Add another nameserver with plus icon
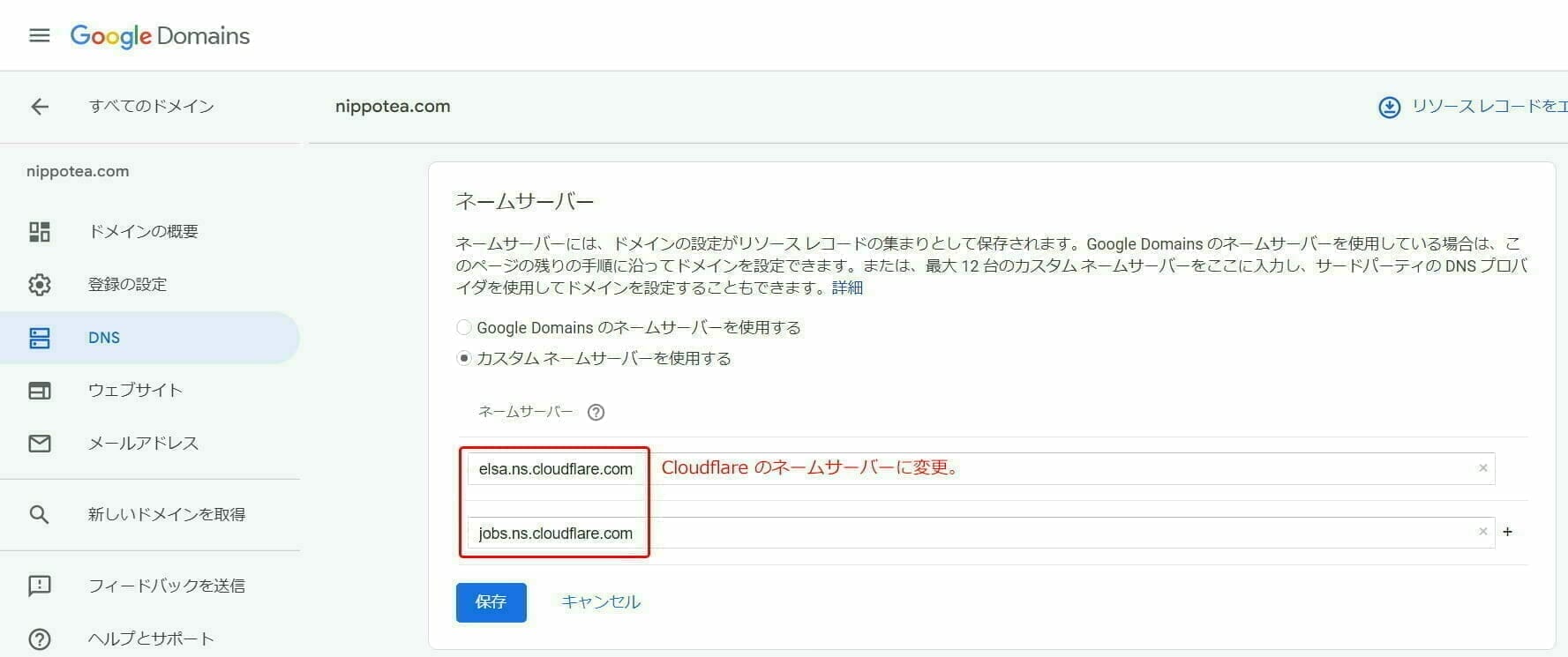This screenshot has height=657, width=1568. 1508,532
